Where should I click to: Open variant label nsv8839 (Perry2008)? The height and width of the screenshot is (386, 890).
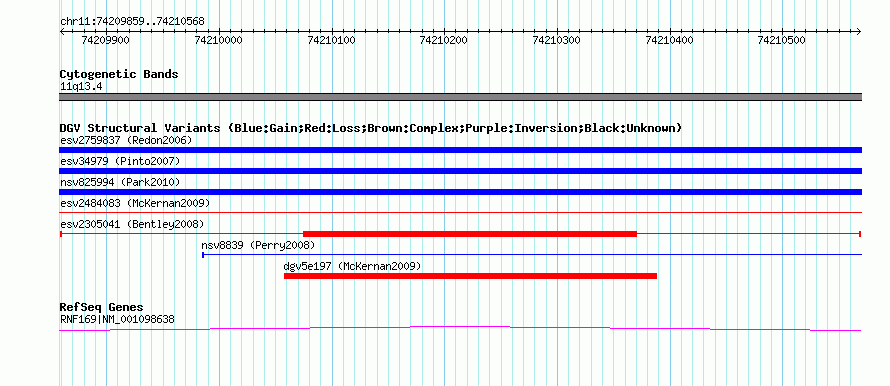[258, 245]
